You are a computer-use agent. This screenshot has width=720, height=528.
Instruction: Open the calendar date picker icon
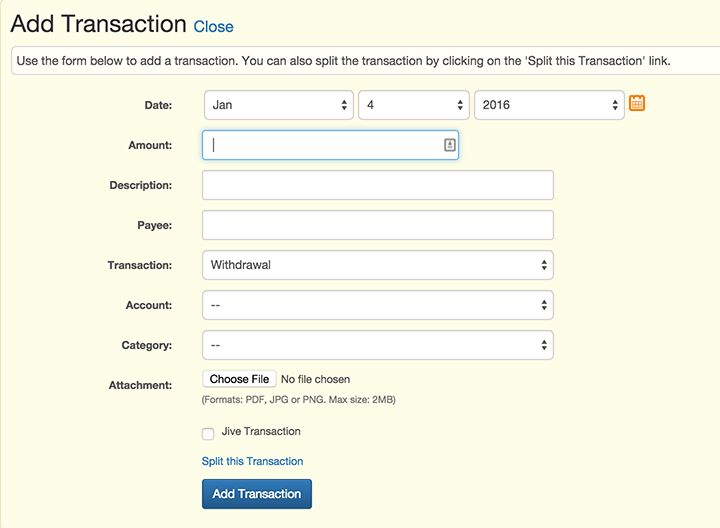pyautogui.click(x=637, y=104)
